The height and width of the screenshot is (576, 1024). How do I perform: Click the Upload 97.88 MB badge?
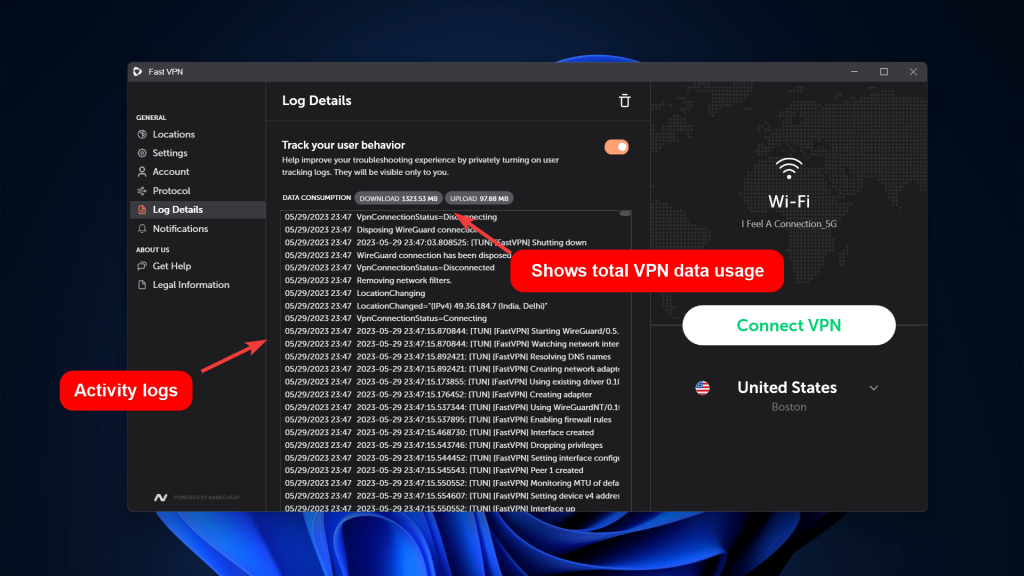tap(479, 198)
